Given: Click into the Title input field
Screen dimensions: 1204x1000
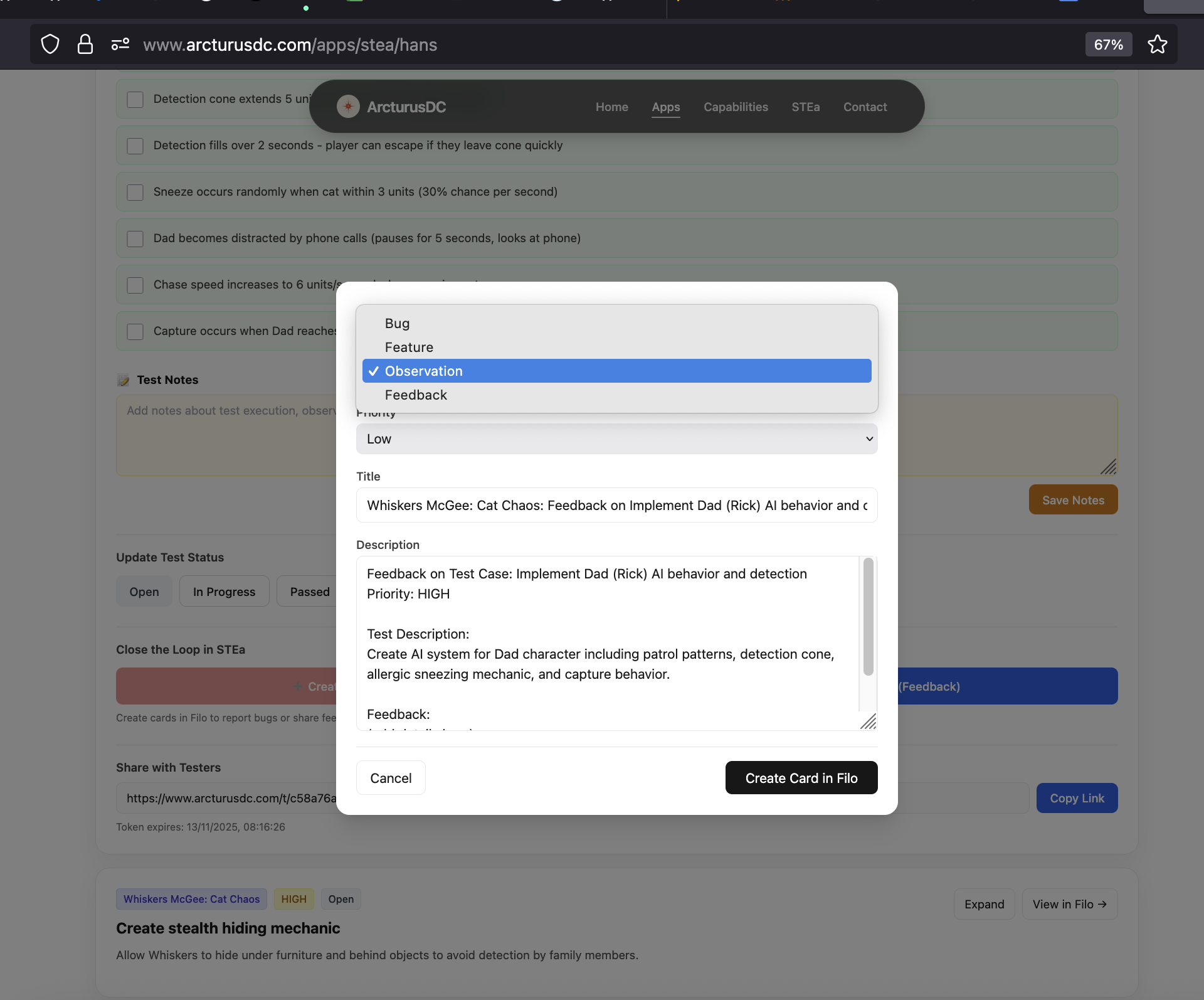Looking at the screenshot, I should pos(616,506).
